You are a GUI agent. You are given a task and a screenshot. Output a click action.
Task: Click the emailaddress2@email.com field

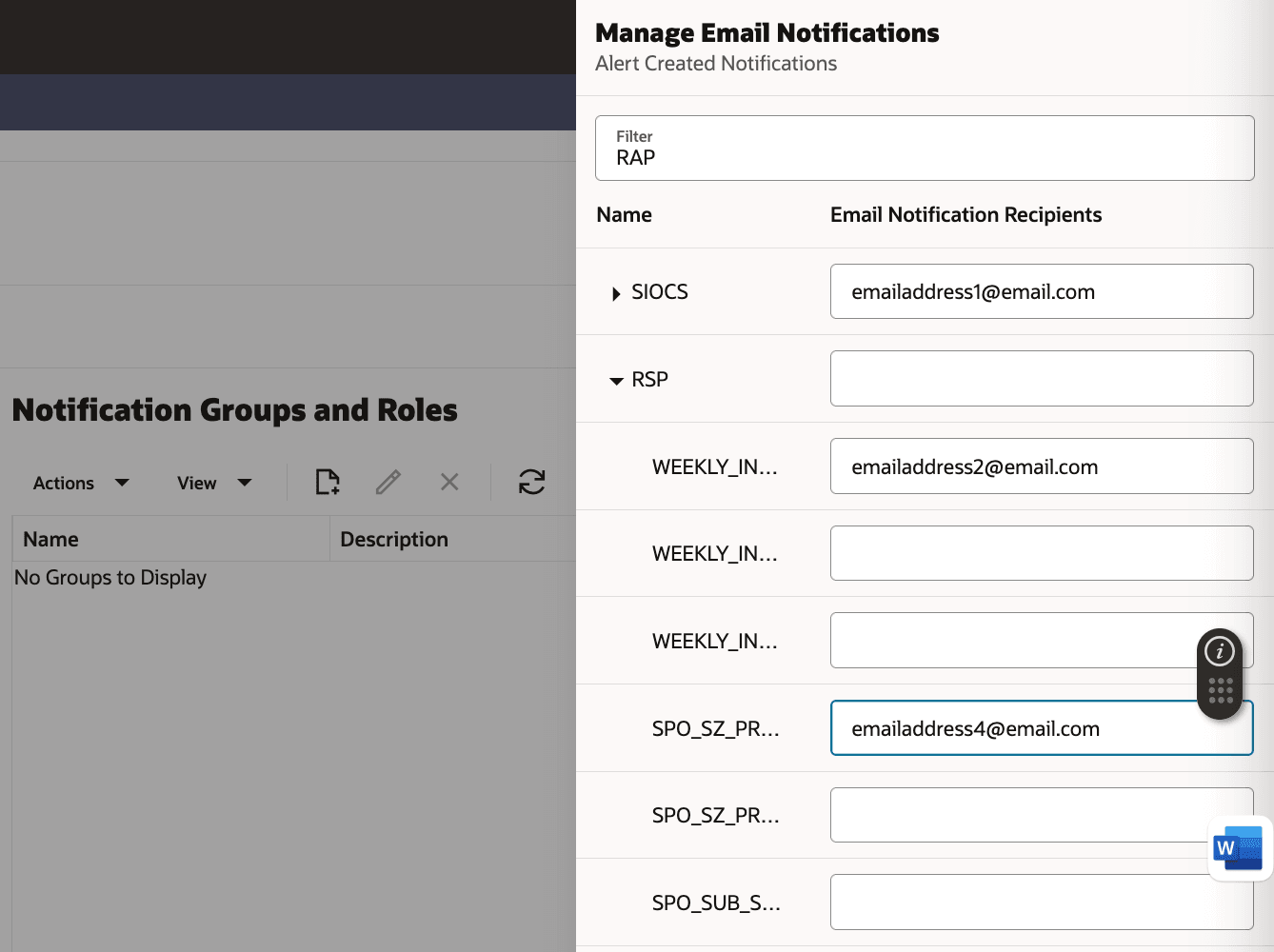pos(1042,466)
